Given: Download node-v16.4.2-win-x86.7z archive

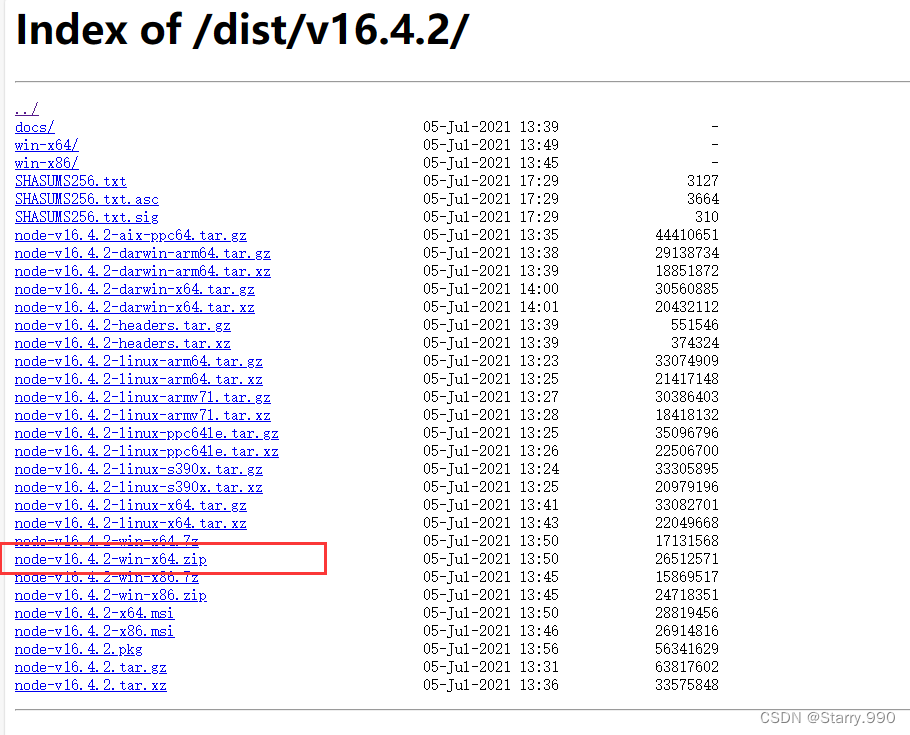Looking at the screenshot, I should 107,577.
